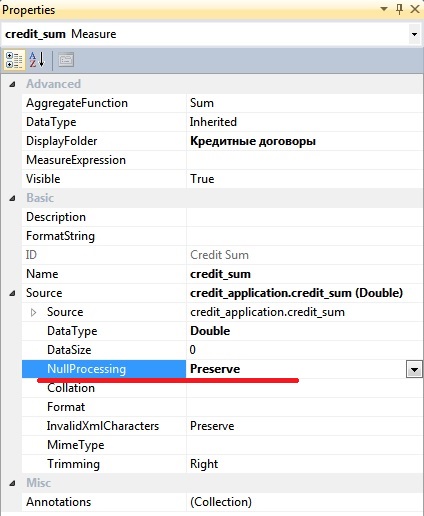
Task: Collapse the Source property group
Action: click(12, 293)
